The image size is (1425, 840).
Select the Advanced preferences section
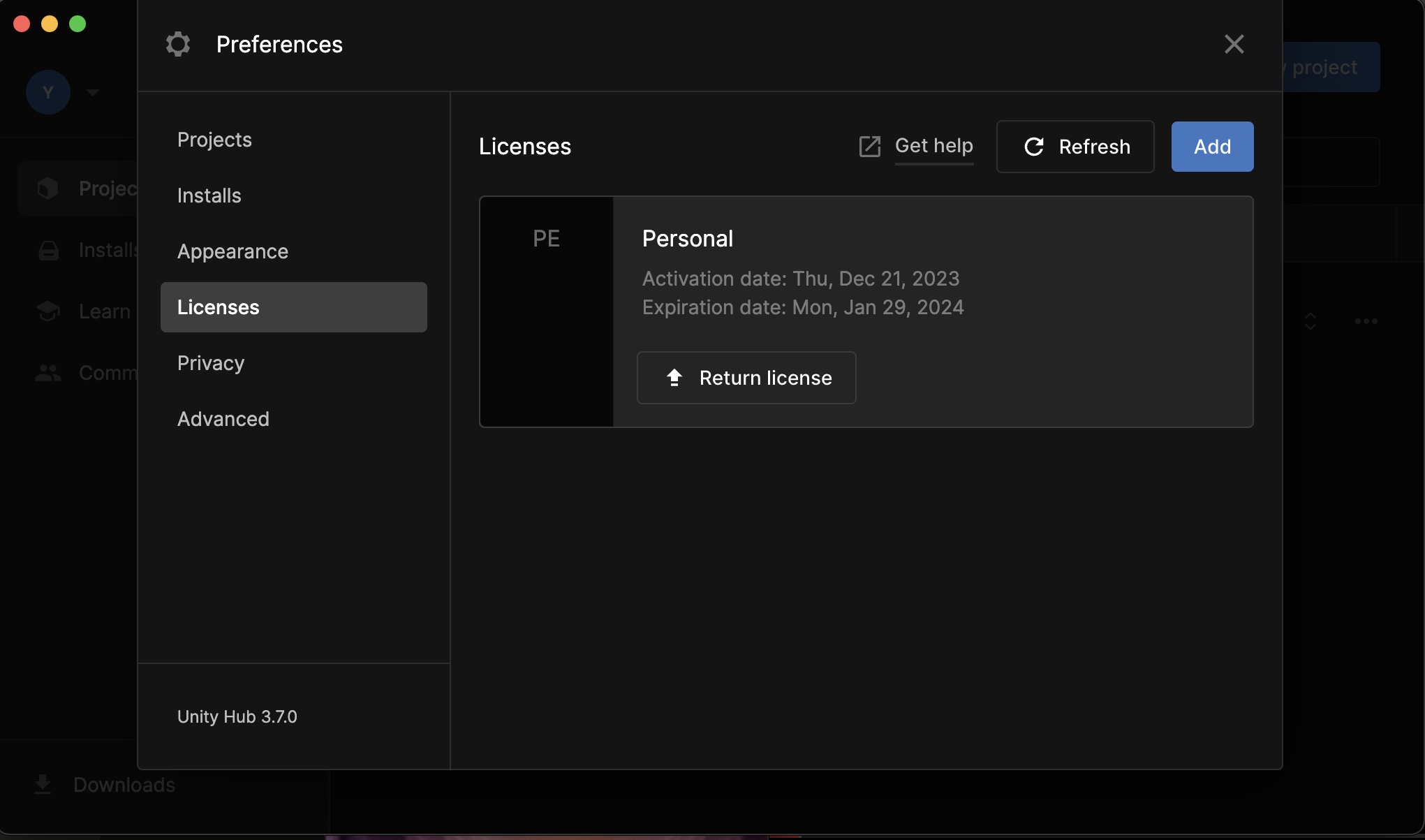click(x=223, y=419)
